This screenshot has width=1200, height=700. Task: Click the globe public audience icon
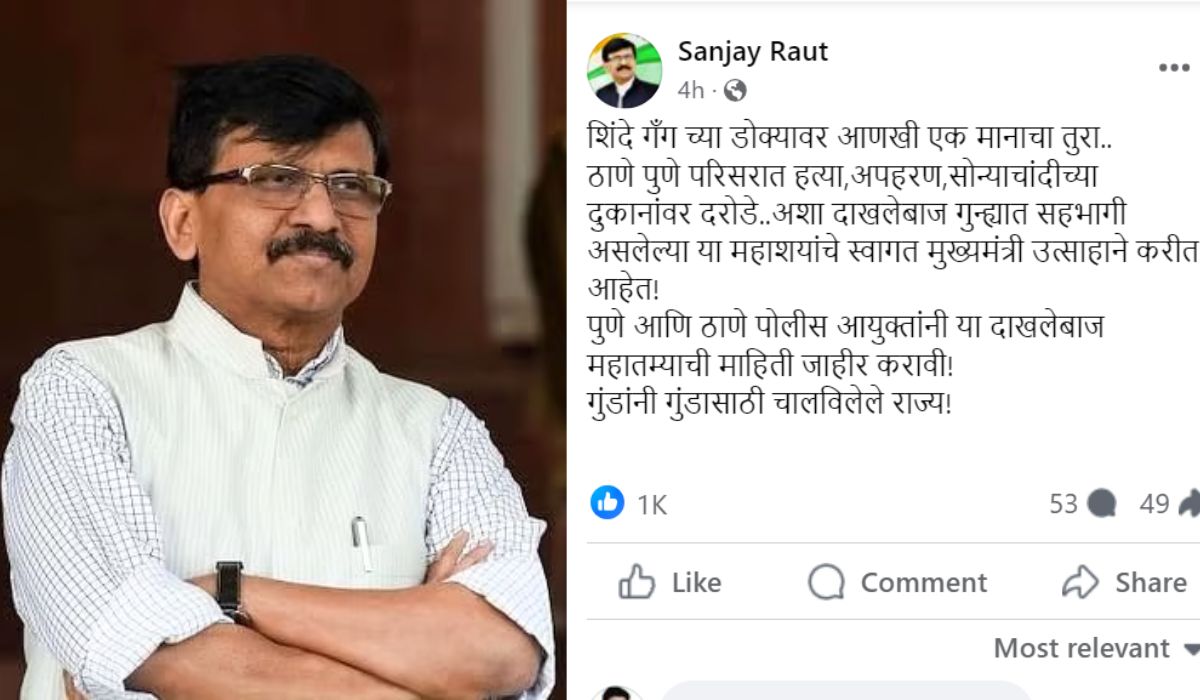[x=734, y=91]
